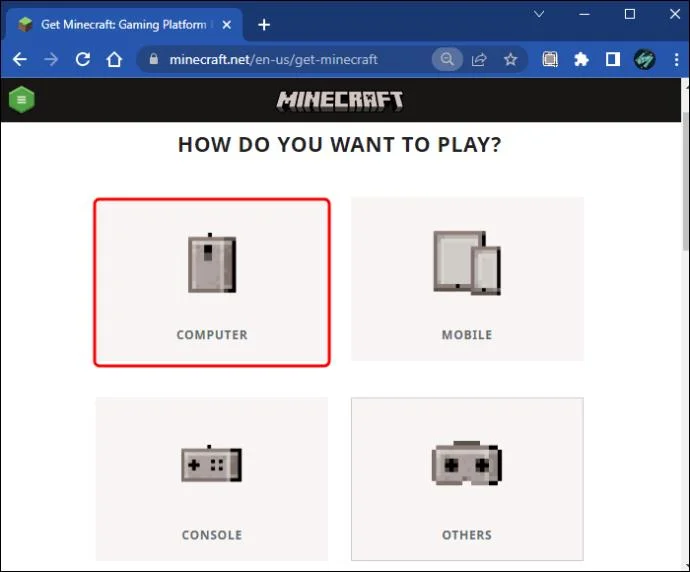Open the Extensions puzzle menu

581,59
